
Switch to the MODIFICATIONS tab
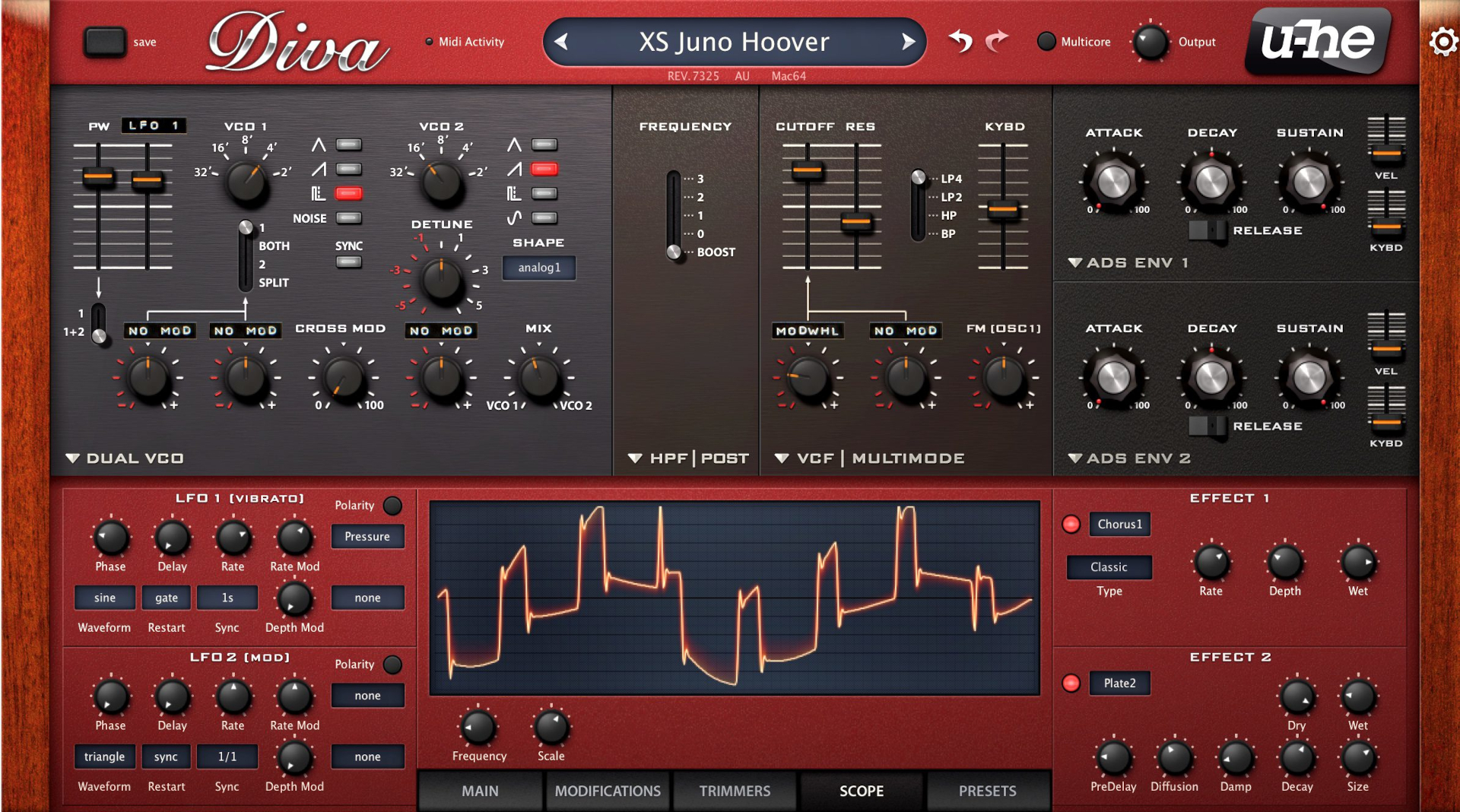(x=607, y=791)
